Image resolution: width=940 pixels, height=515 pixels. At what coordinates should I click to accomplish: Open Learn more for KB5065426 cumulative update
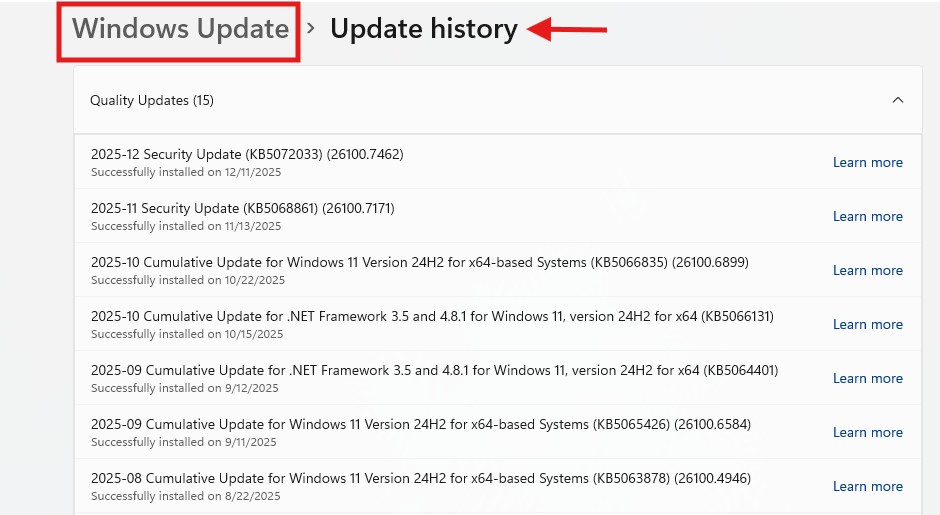867,432
